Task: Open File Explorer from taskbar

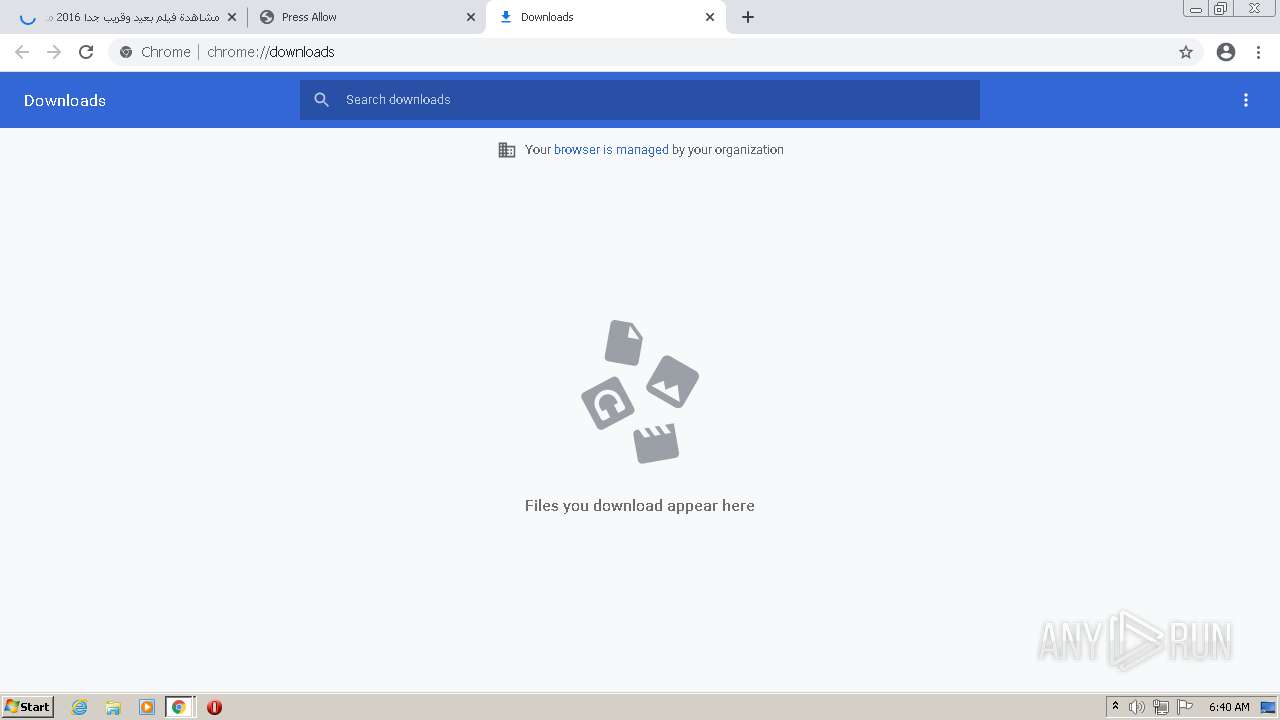Action: (113, 707)
